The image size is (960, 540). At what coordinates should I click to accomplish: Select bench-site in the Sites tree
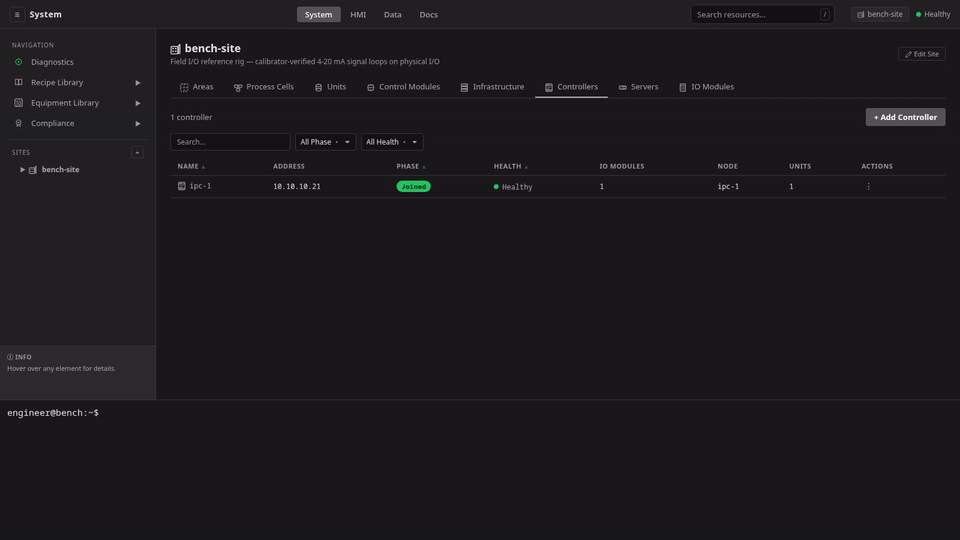point(60,170)
